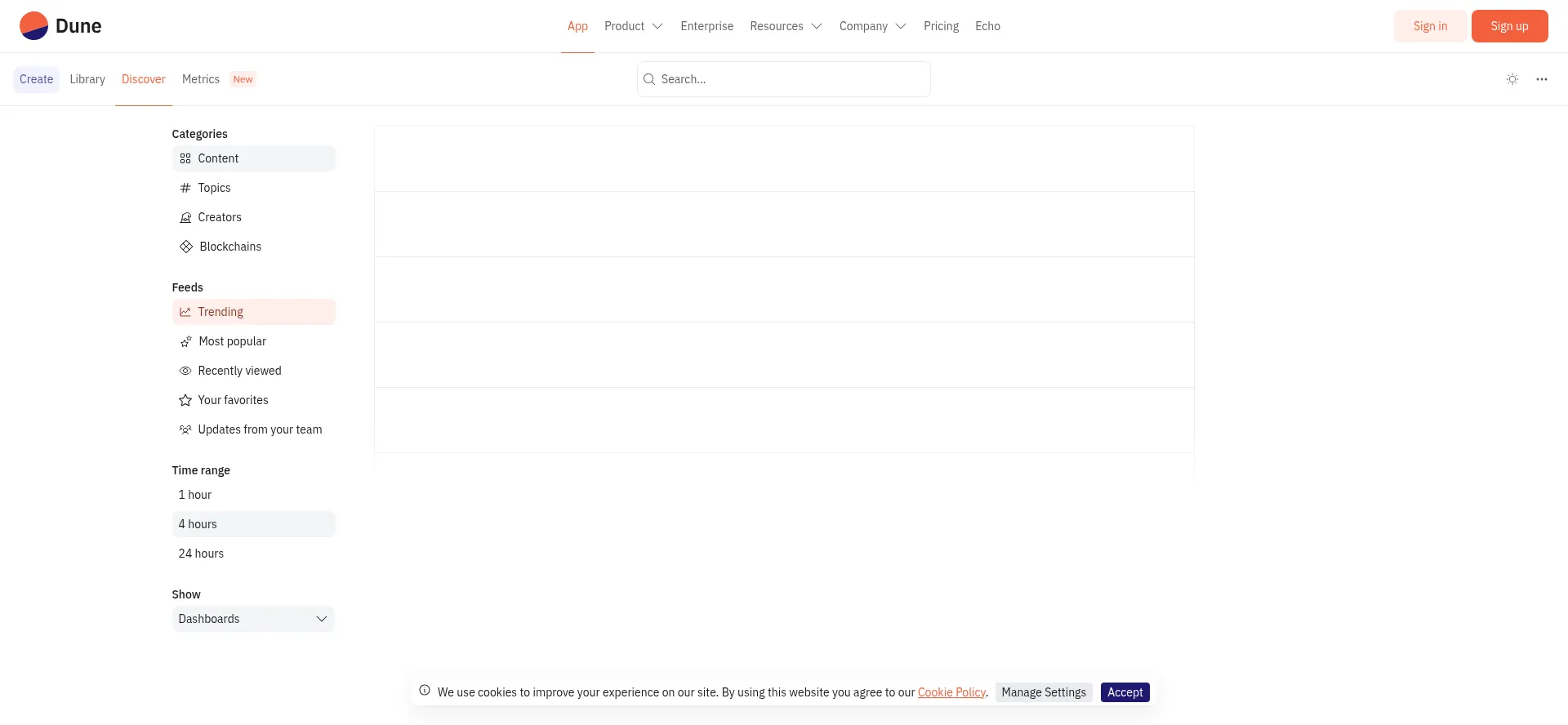1568x725 pixels.
Task: Switch to the Library tab
Action: (x=87, y=79)
